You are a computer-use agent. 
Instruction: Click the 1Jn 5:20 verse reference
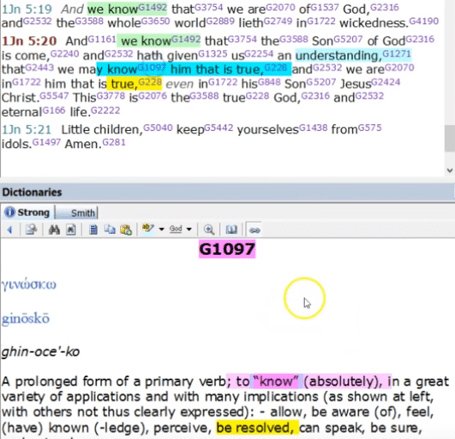point(29,41)
